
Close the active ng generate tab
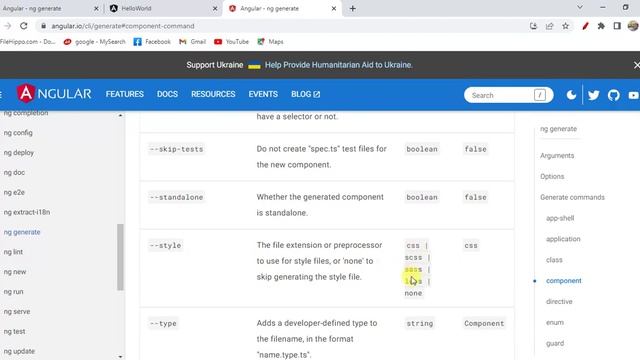(333, 8)
